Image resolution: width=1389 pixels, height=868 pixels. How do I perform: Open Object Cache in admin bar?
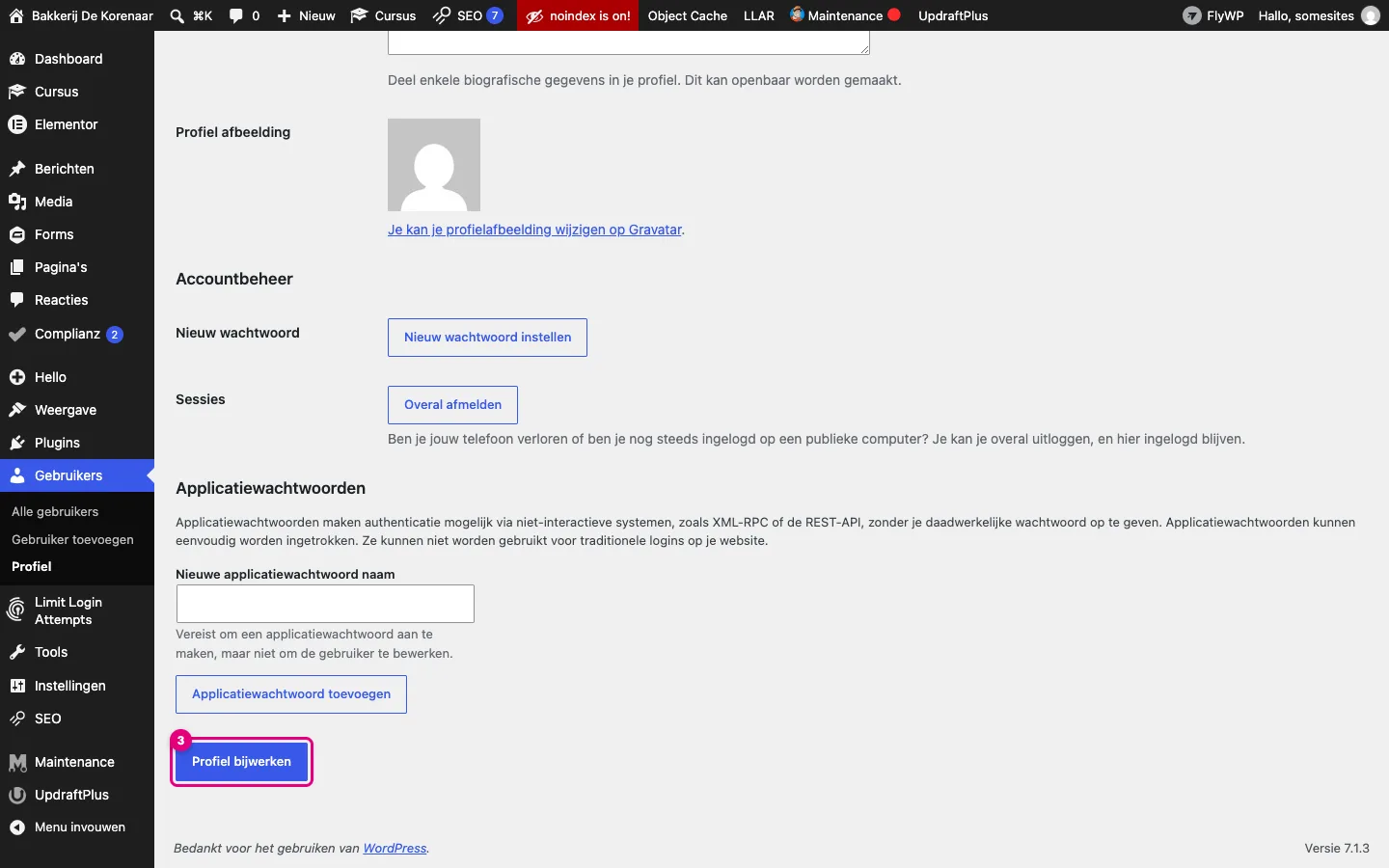click(688, 15)
